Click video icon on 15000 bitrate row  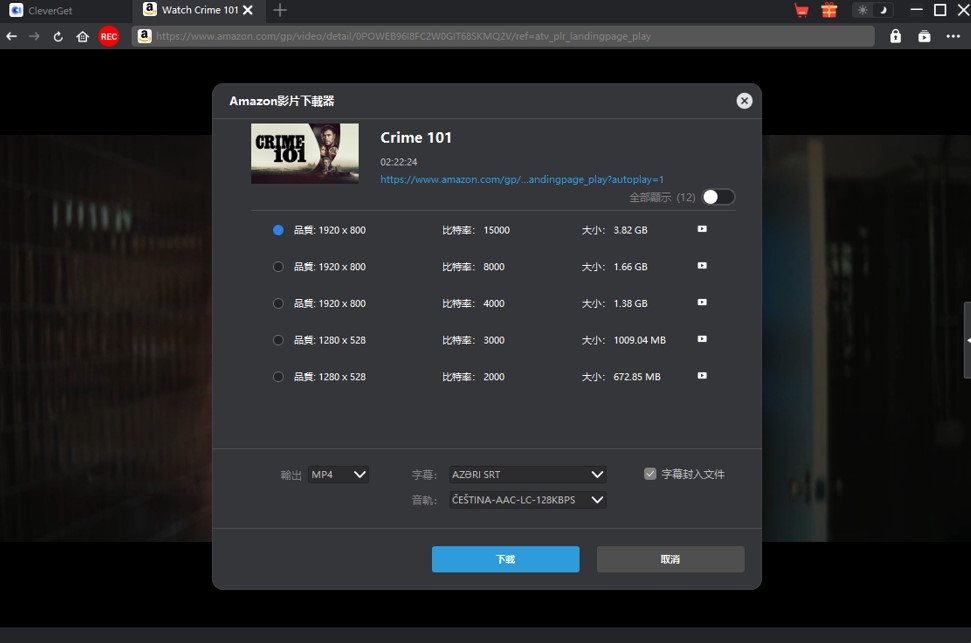click(702, 229)
